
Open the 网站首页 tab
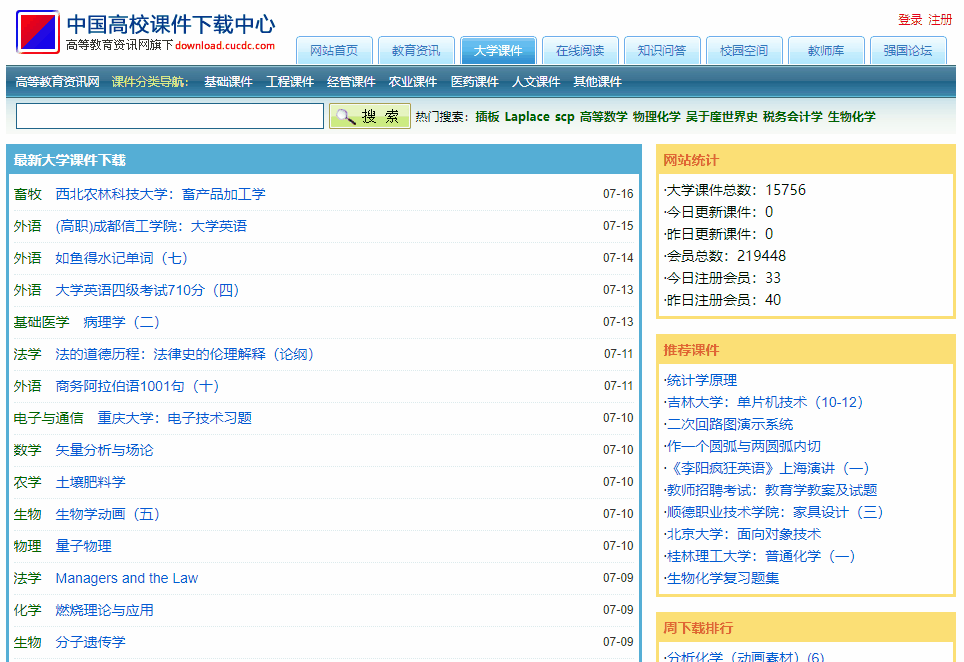coord(334,49)
